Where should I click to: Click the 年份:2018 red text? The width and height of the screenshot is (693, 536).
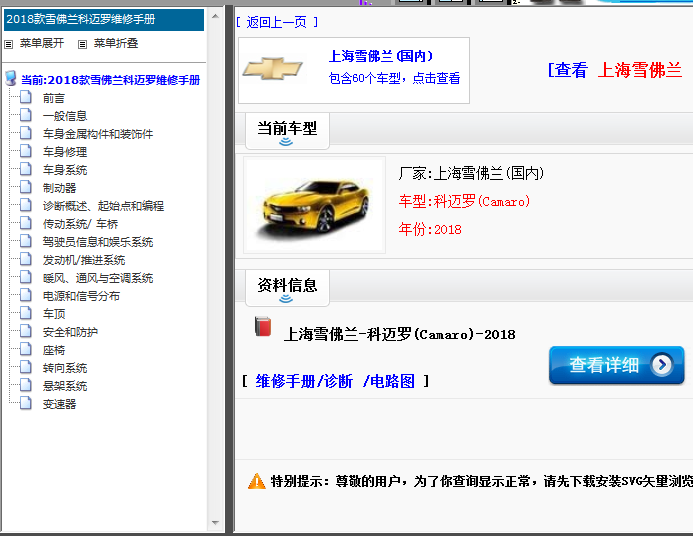[430, 229]
